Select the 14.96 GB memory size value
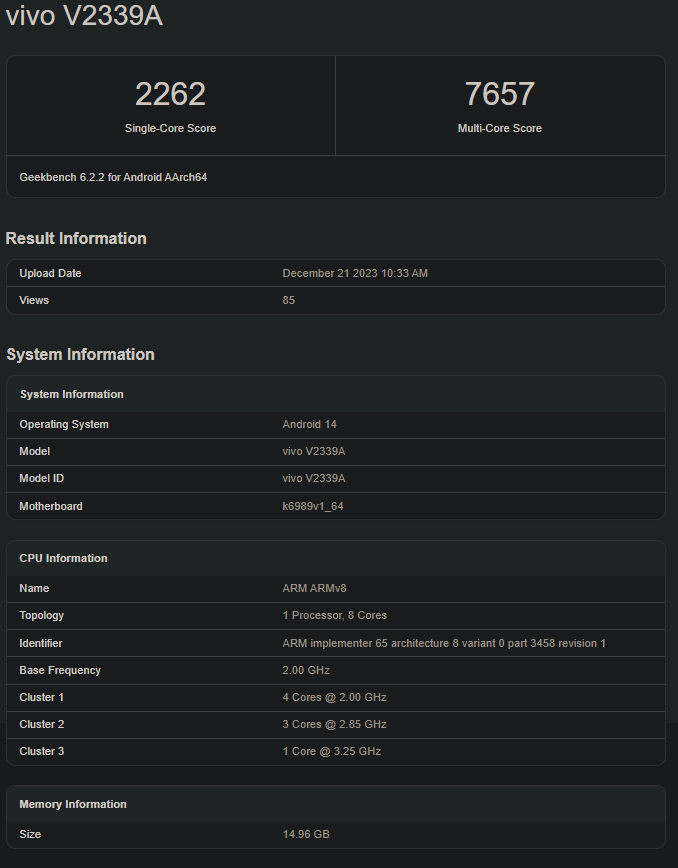 tap(305, 834)
